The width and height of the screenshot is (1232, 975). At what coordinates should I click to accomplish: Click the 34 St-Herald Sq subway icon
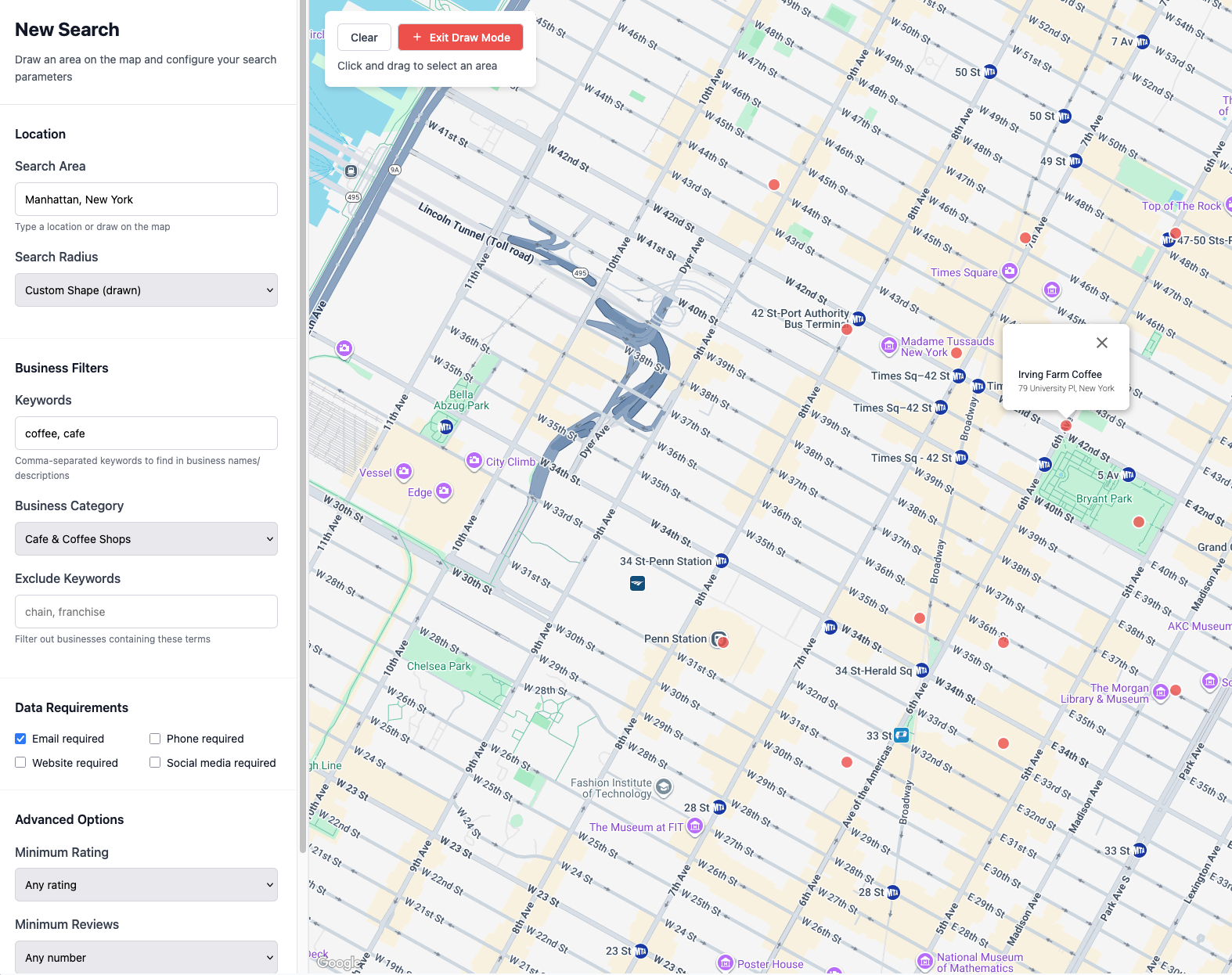(x=922, y=671)
